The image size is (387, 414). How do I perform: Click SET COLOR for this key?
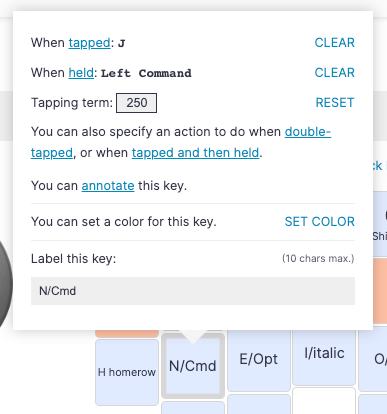click(x=319, y=222)
